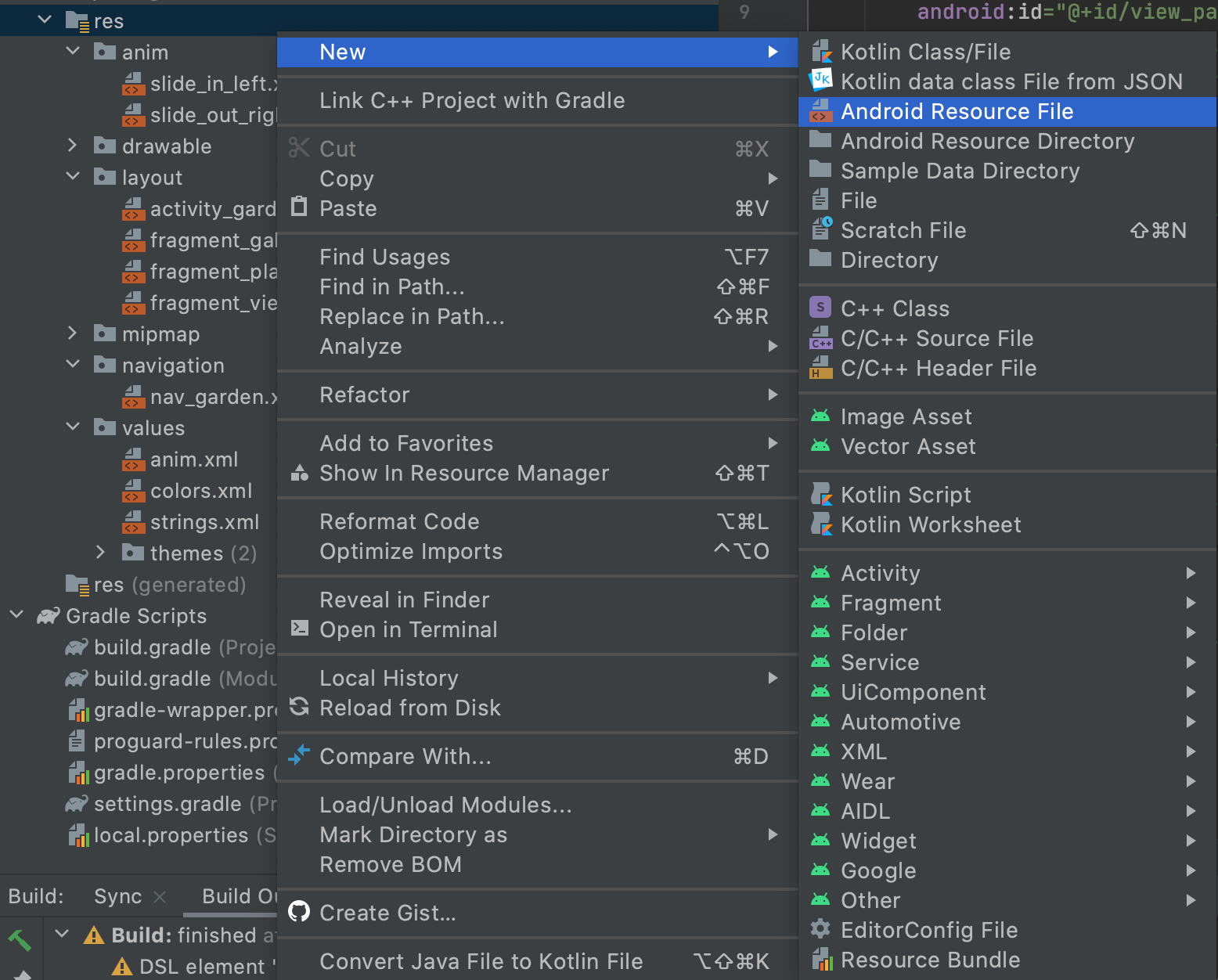The image size is (1218, 980).
Task: Click the gradle.properties file icon
Action: click(78, 773)
